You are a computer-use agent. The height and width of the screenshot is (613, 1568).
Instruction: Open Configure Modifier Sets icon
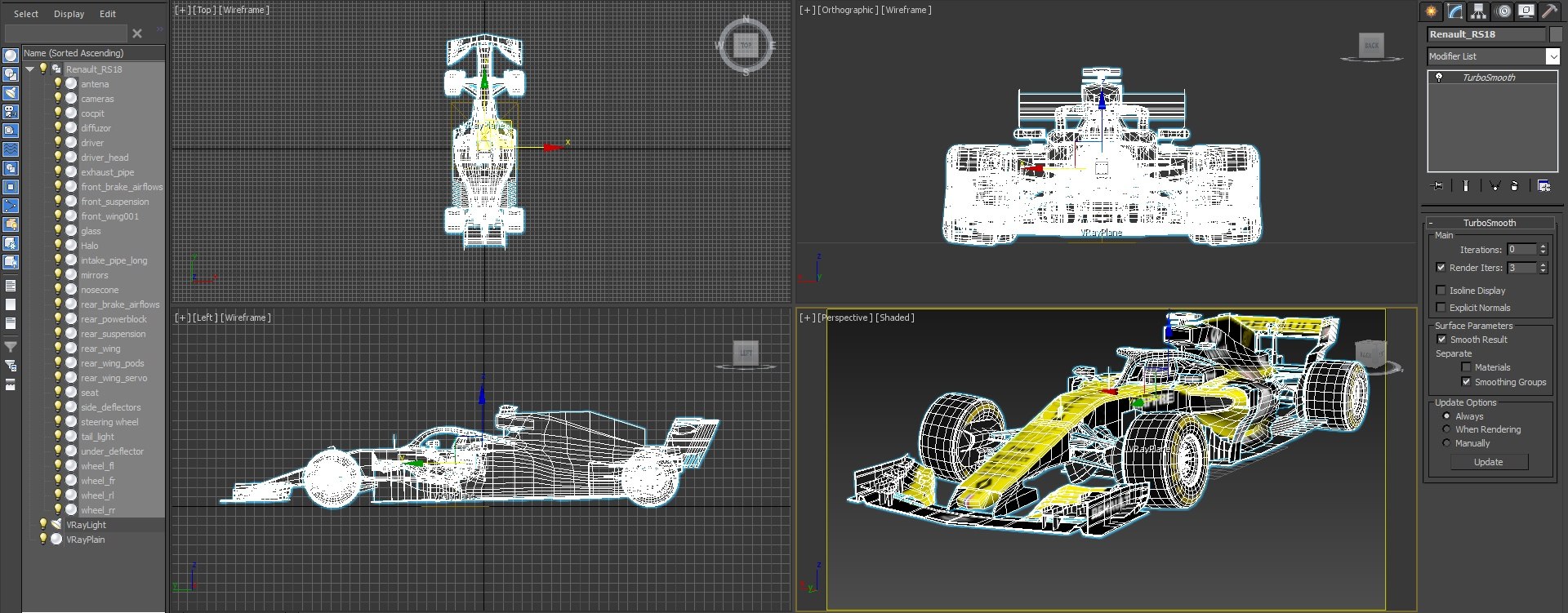point(1543,186)
